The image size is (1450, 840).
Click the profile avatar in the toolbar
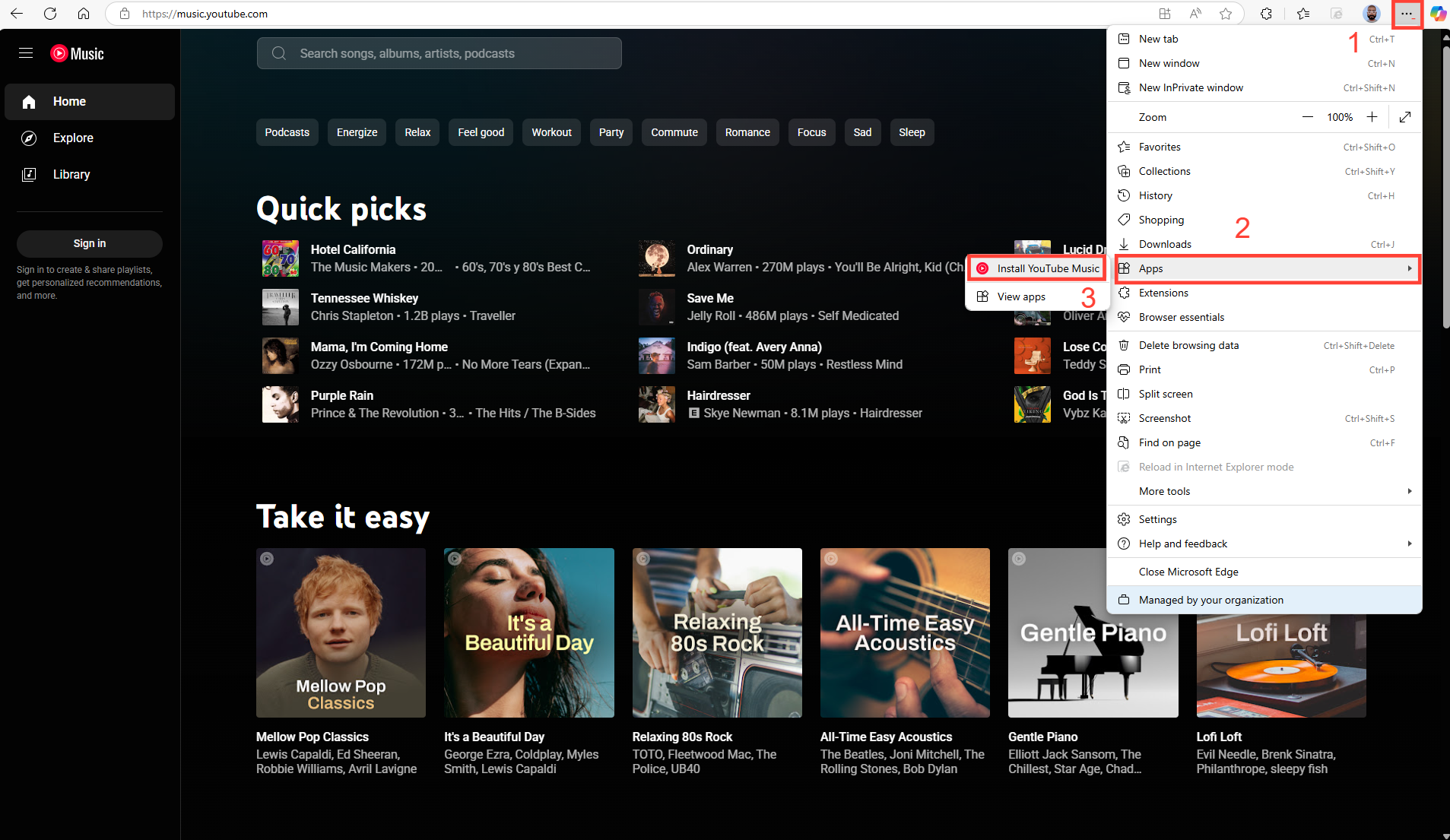pyautogui.click(x=1371, y=13)
